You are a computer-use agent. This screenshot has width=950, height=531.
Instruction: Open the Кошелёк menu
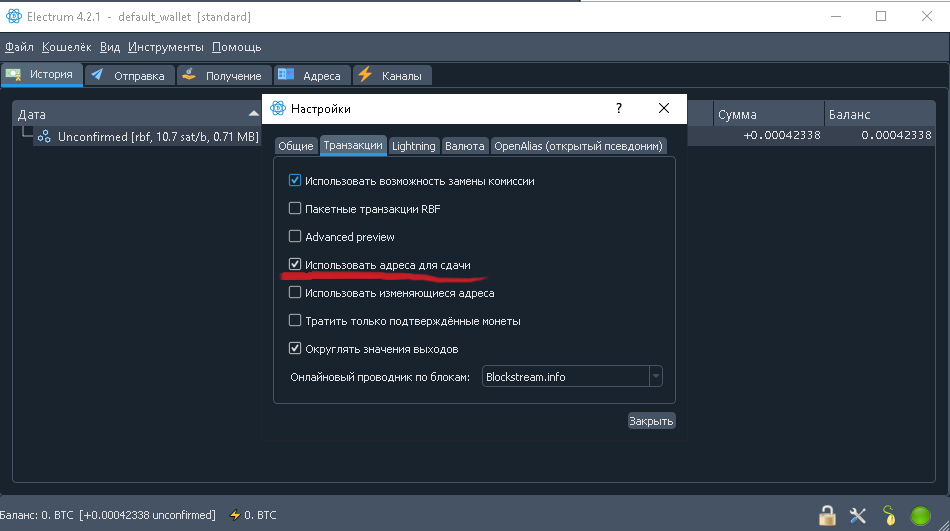click(67, 47)
